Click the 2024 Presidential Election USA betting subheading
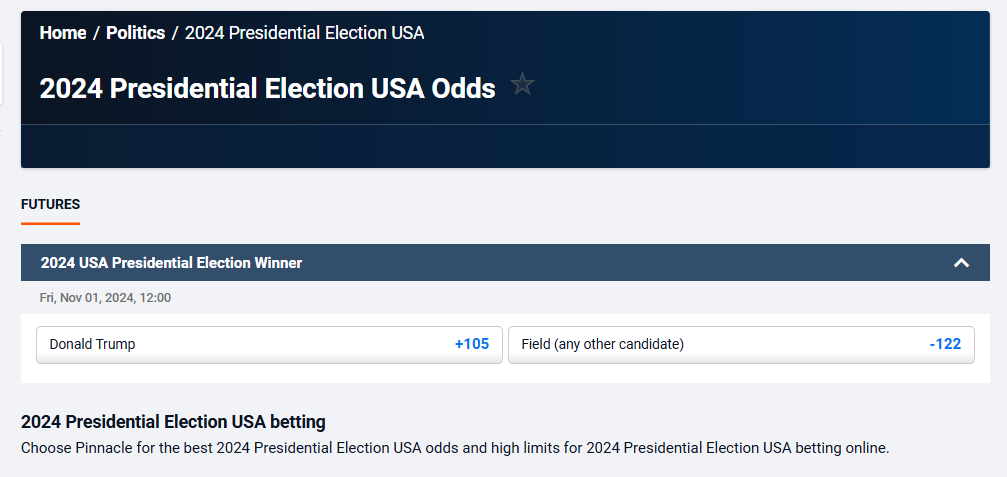Image resolution: width=1007 pixels, height=477 pixels. (x=173, y=422)
